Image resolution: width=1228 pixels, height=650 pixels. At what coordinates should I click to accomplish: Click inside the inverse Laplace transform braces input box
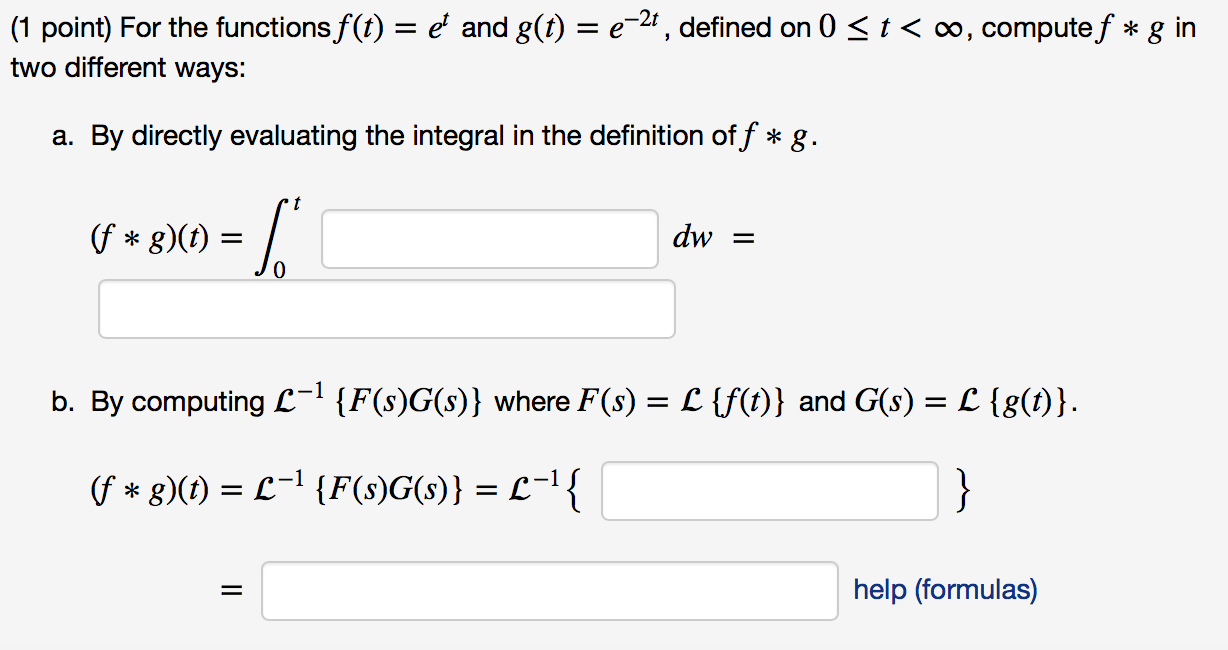tap(770, 490)
